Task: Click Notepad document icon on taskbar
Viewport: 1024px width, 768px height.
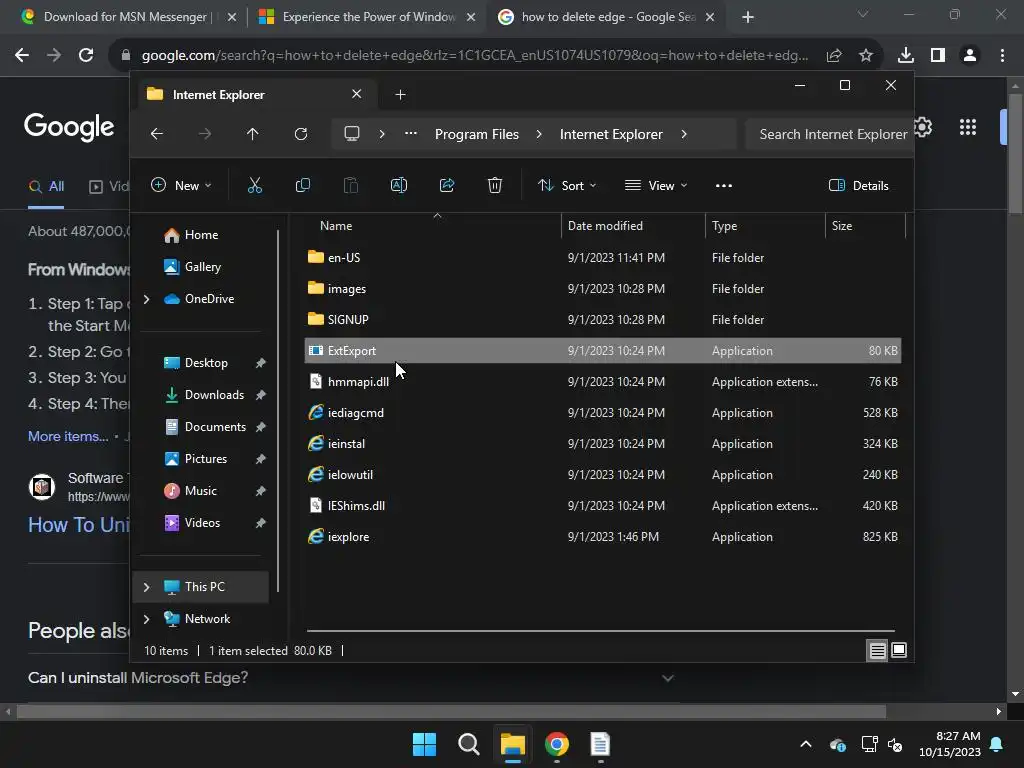Action: coord(600,744)
